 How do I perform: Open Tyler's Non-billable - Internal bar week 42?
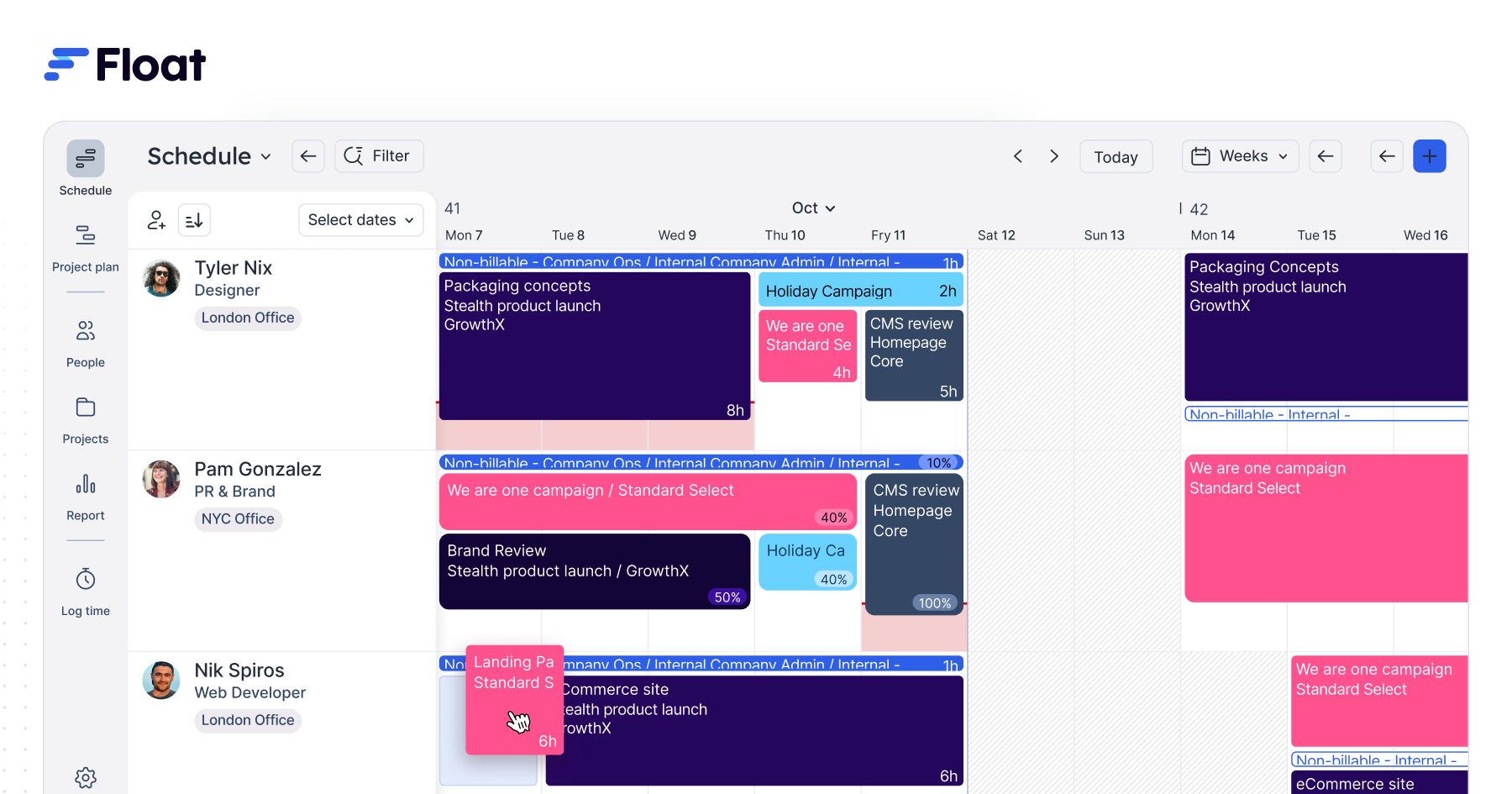tap(1326, 413)
